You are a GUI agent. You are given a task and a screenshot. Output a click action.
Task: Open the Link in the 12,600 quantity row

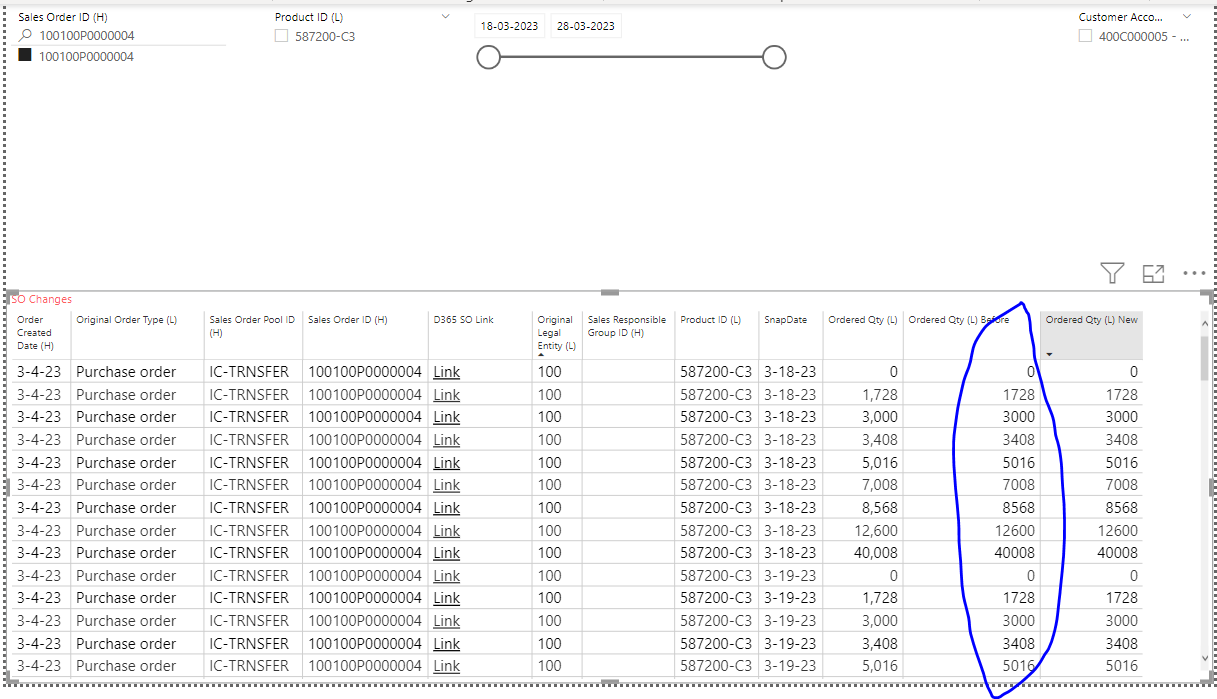pos(446,531)
